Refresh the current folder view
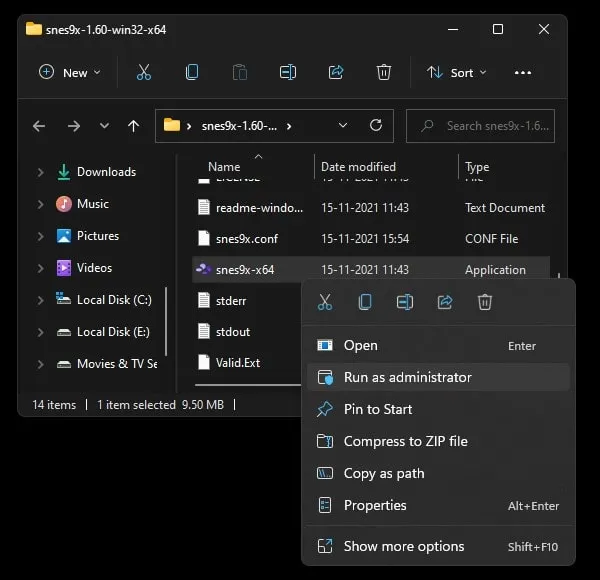 [x=376, y=125]
